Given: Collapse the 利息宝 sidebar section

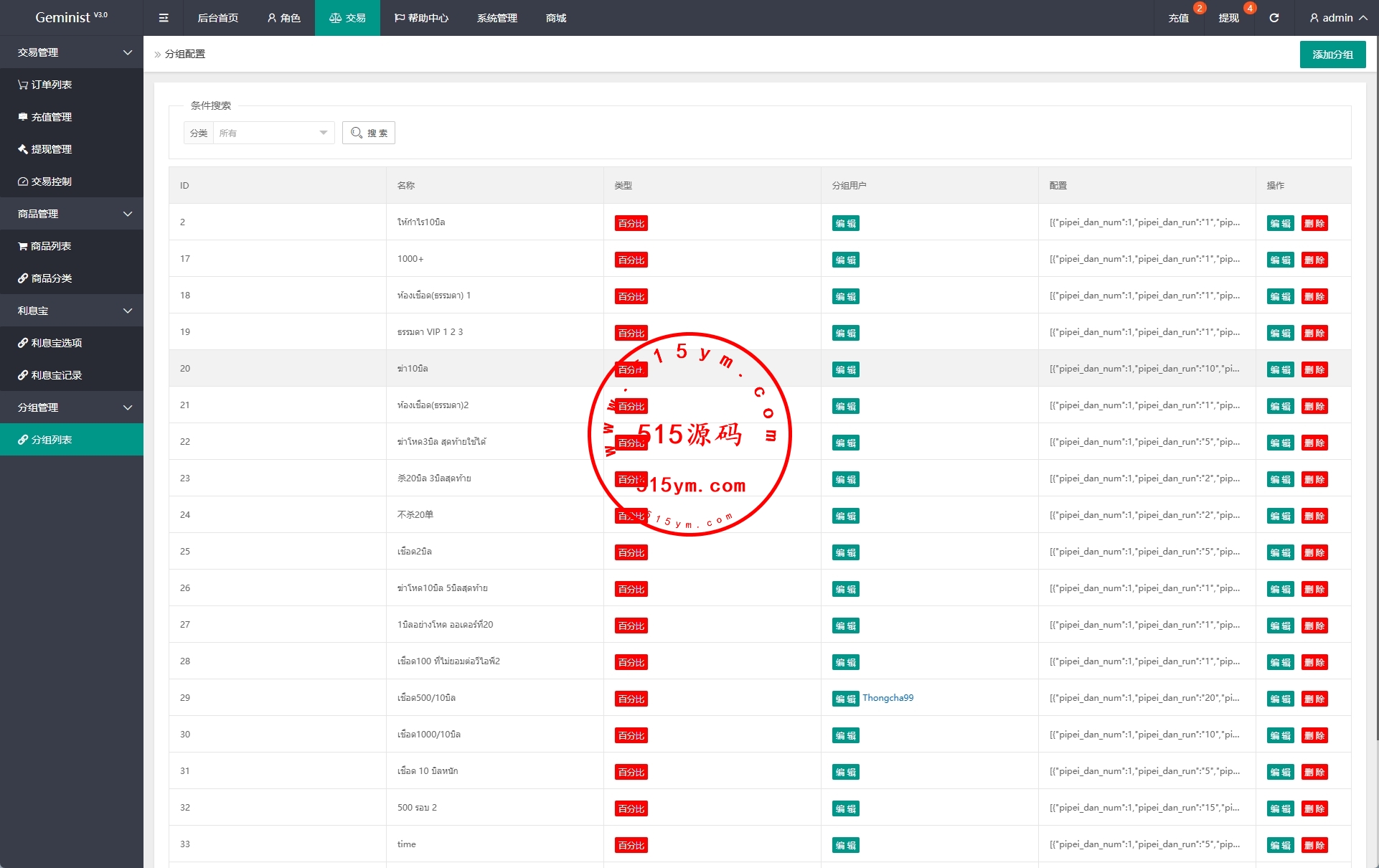Looking at the screenshot, I should 72,311.
